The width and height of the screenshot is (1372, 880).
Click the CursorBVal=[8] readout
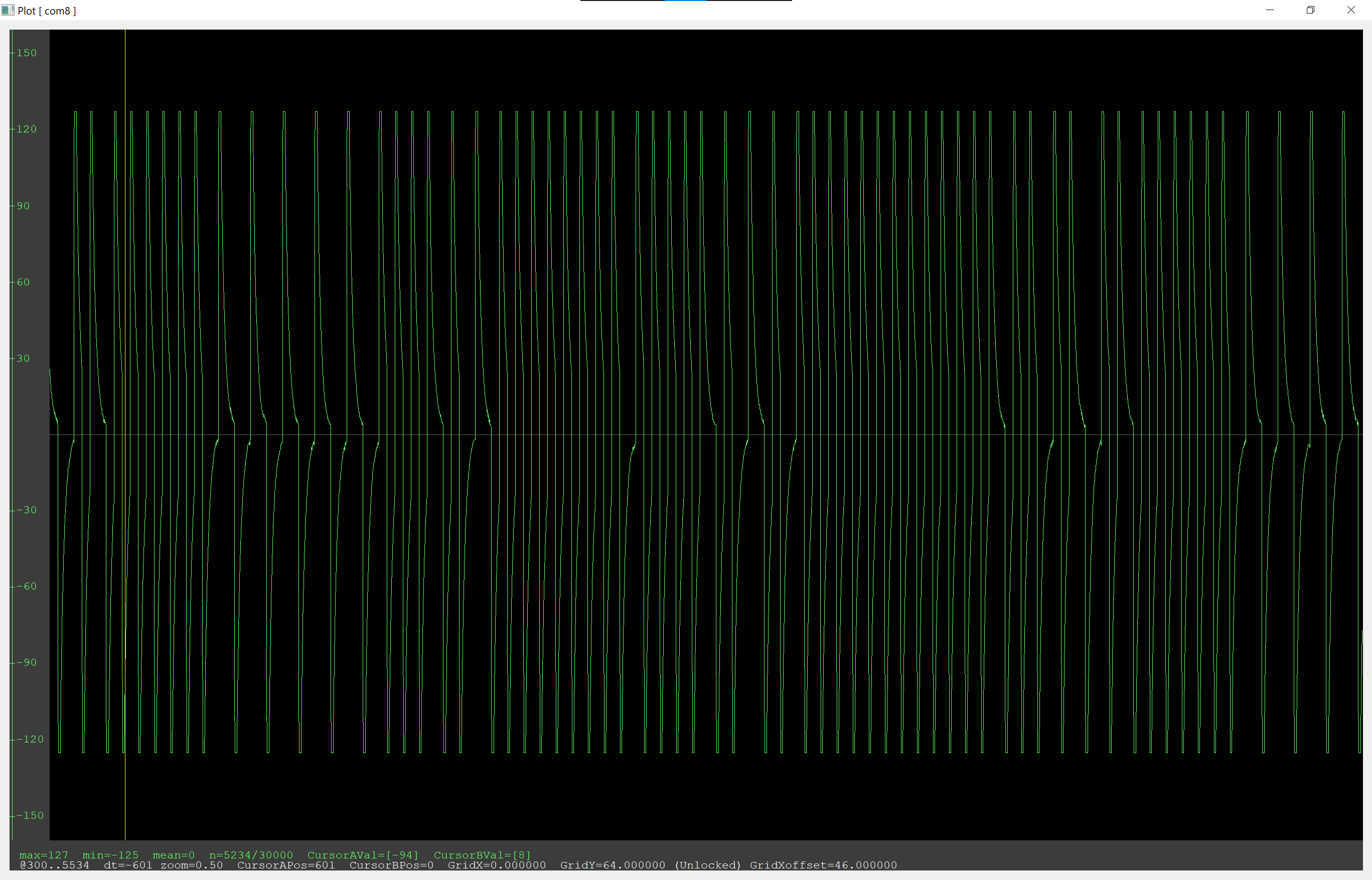tap(482, 855)
